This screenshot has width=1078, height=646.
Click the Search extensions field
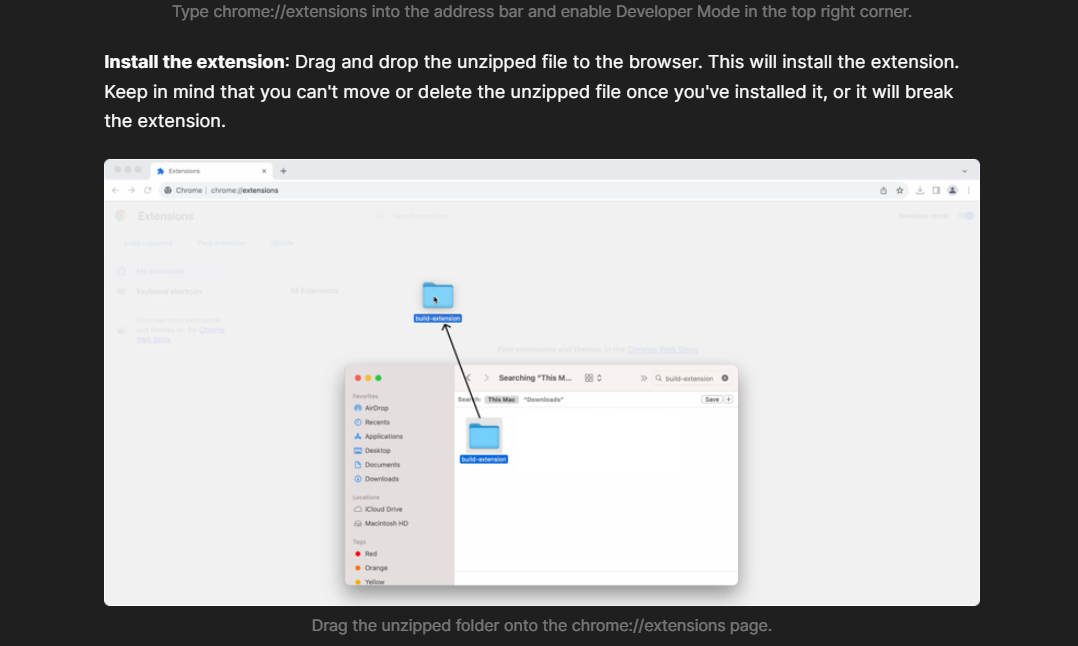(543, 216)
